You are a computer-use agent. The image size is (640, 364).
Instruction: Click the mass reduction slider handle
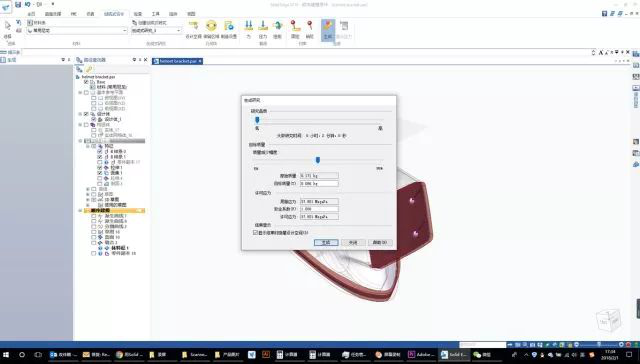coord(318,160)
